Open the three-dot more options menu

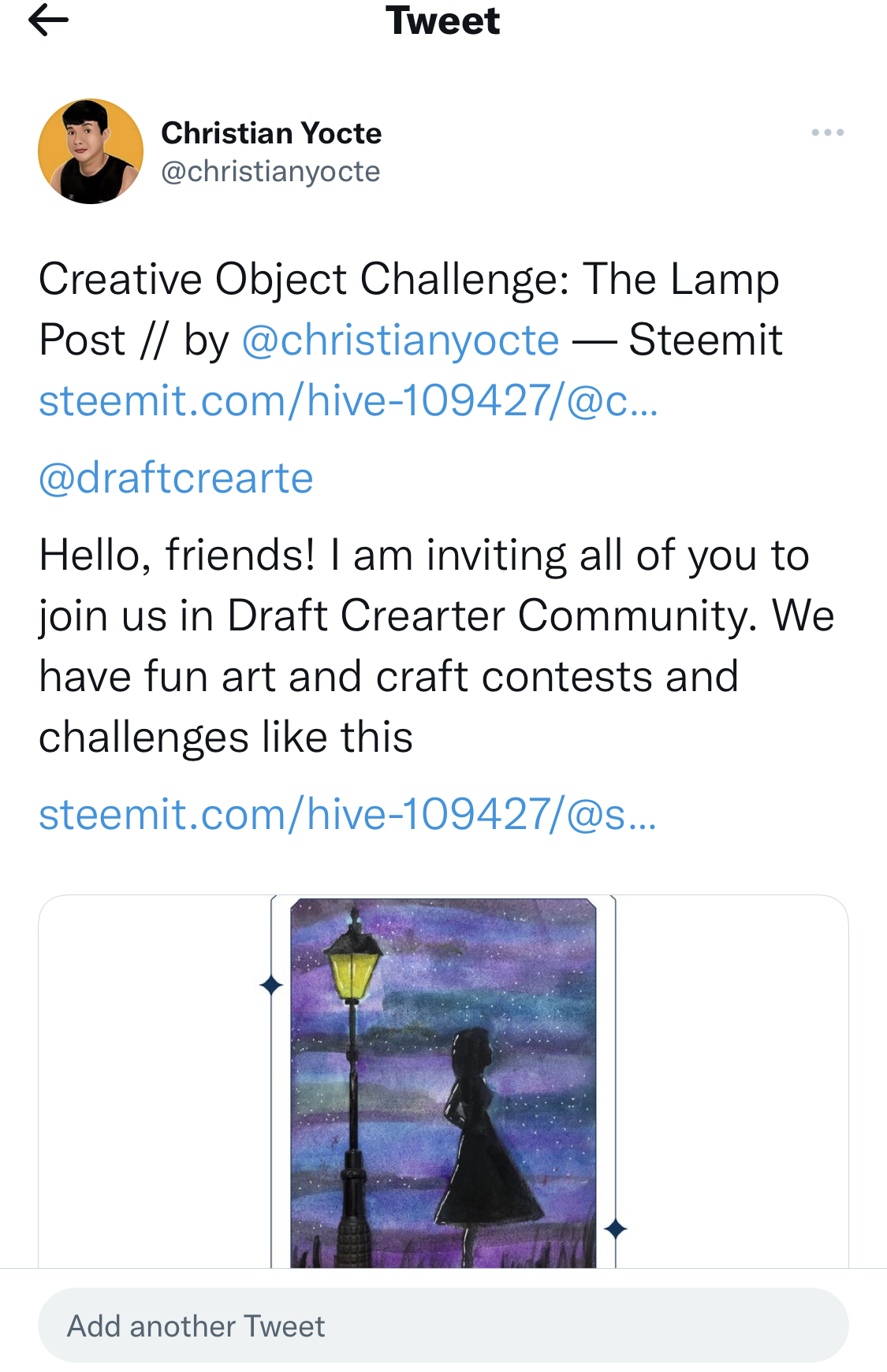pyautogui.click(x=827, y=132)
